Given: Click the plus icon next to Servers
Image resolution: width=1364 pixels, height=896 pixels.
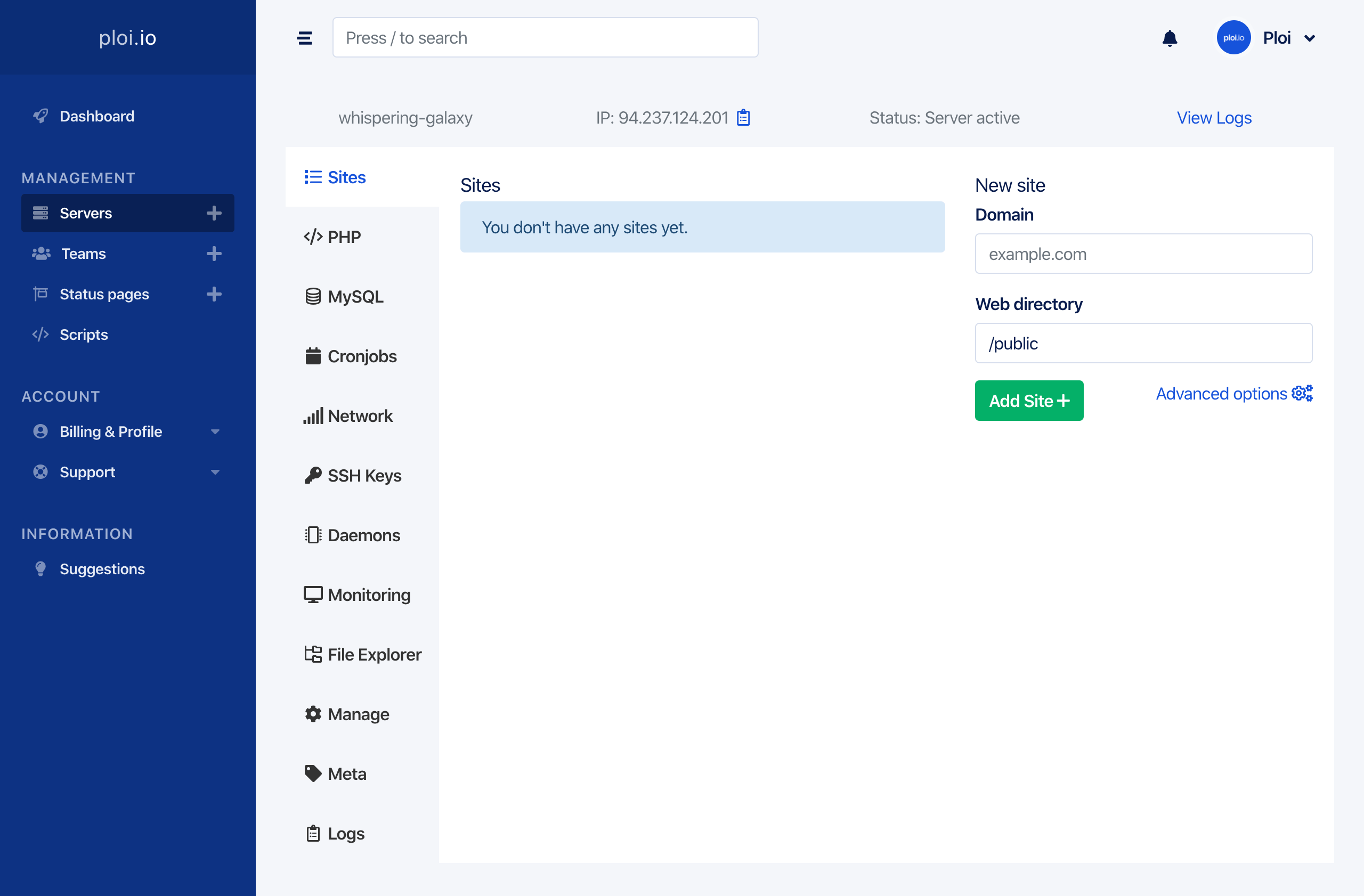Looking at the screenshot, I should (x=214, y=213).
